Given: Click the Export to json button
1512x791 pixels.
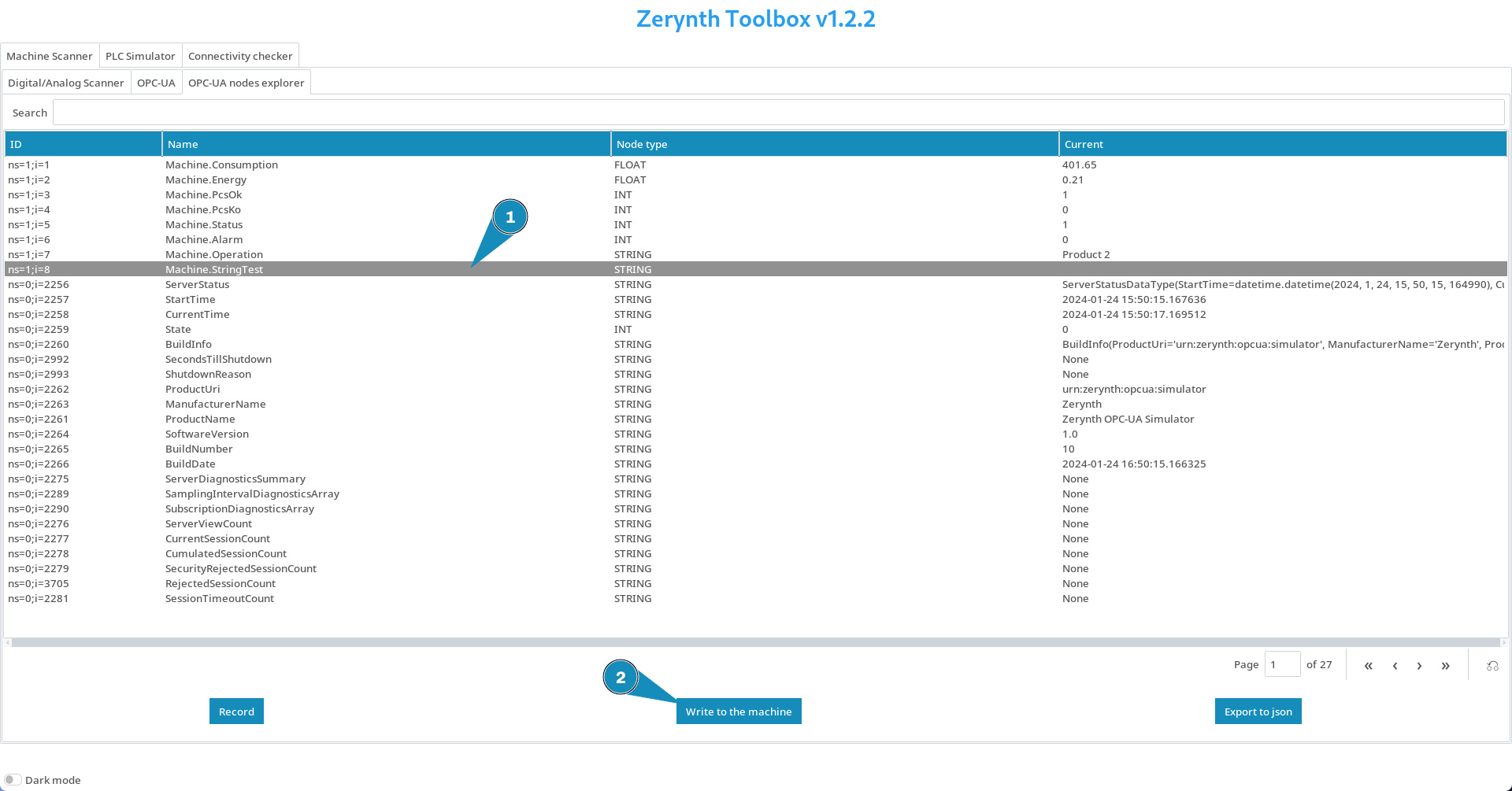Looking at the screenshot, I should coord(1258,712).
